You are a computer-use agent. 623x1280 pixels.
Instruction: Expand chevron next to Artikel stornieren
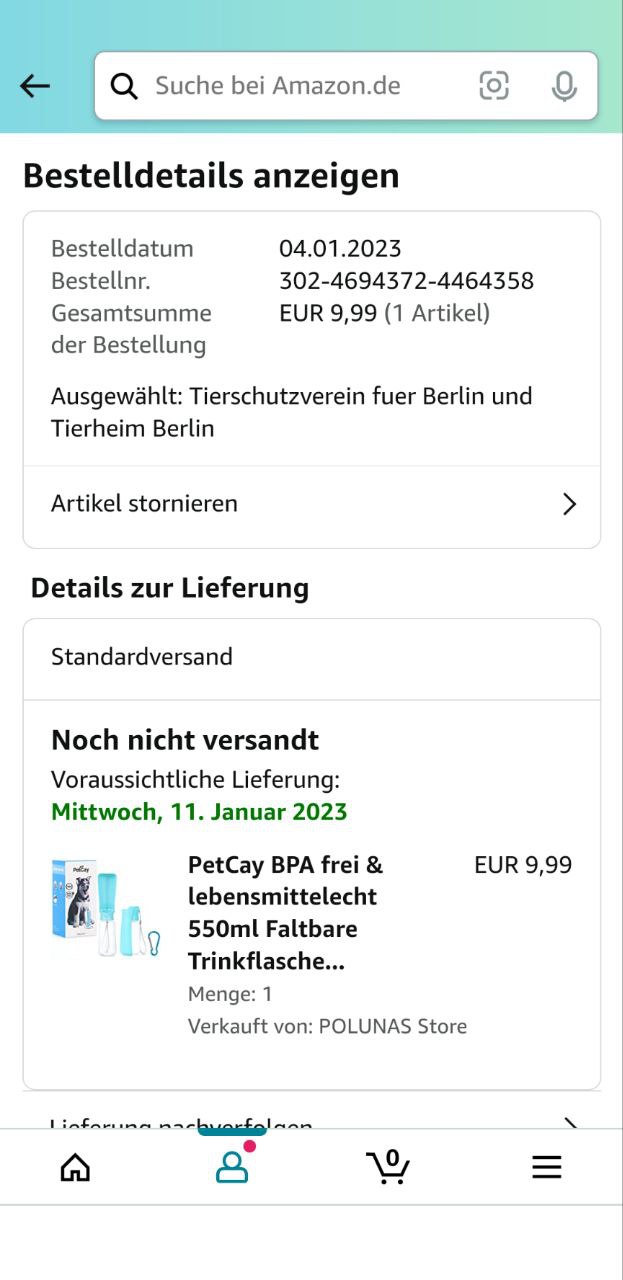569,504
